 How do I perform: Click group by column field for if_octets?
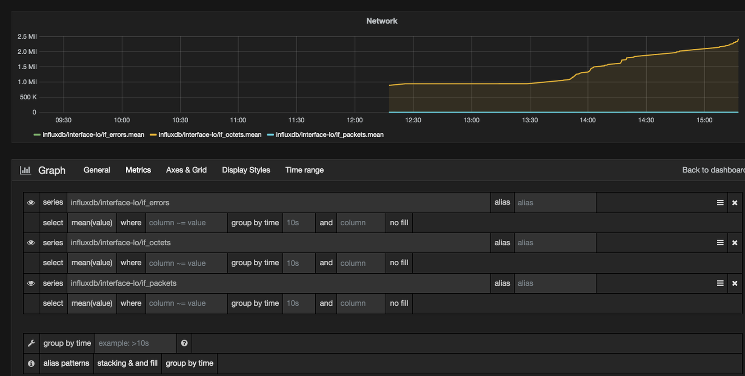click(361, 263)
